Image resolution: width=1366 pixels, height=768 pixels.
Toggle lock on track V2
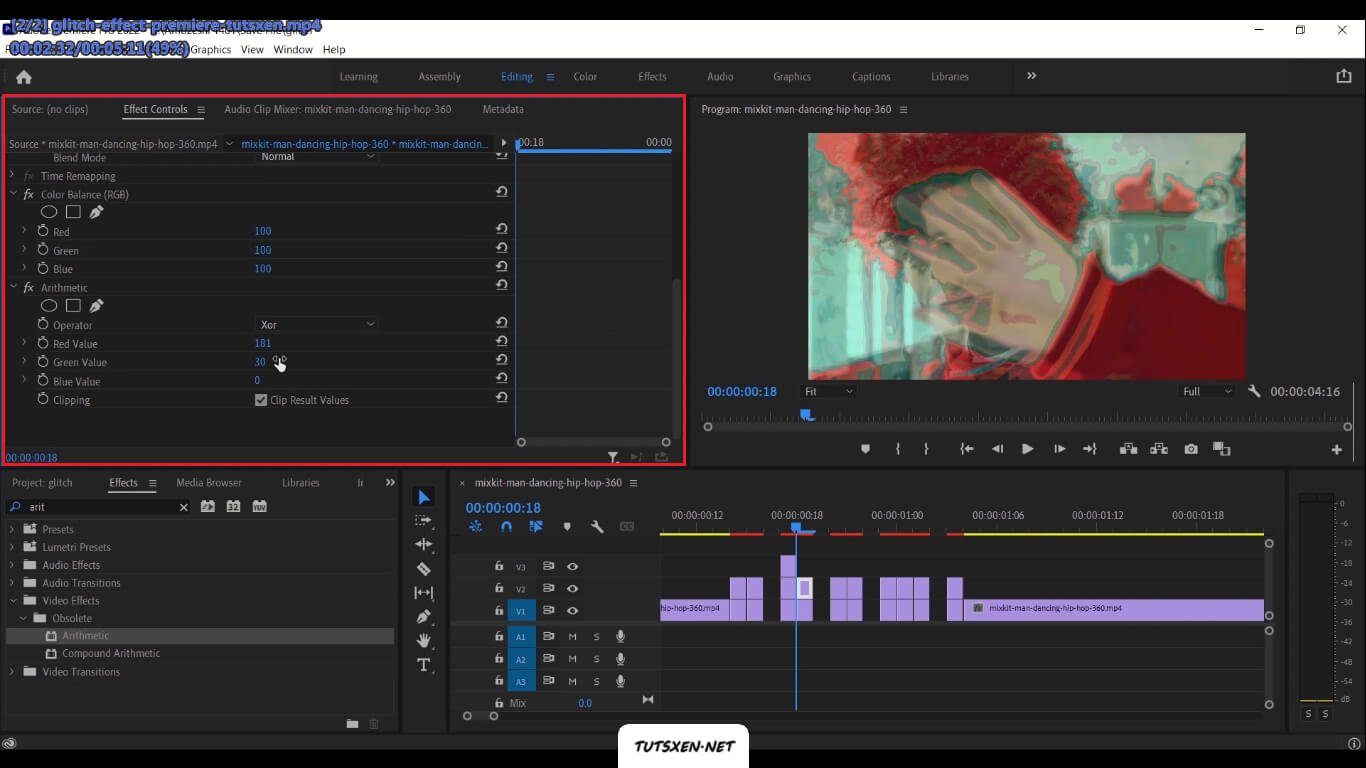[499, 588]
